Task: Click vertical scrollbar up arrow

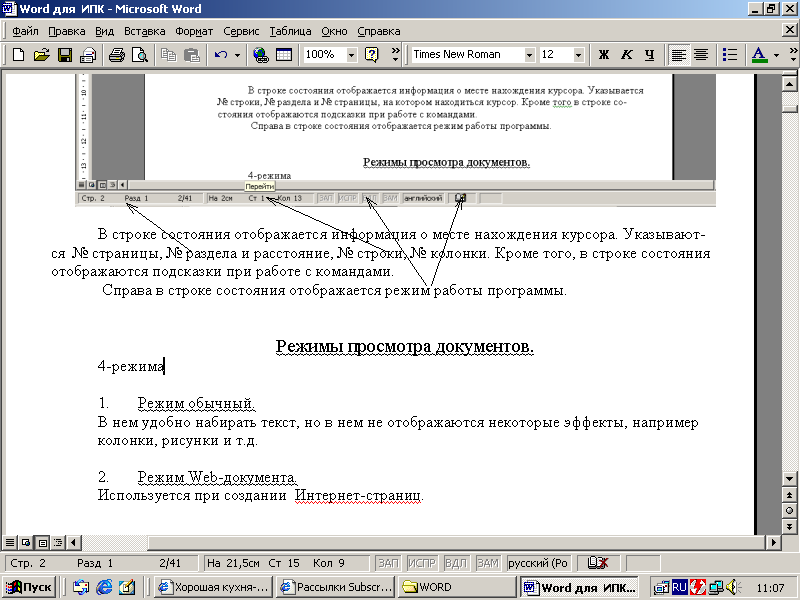Action: (789, 84)
